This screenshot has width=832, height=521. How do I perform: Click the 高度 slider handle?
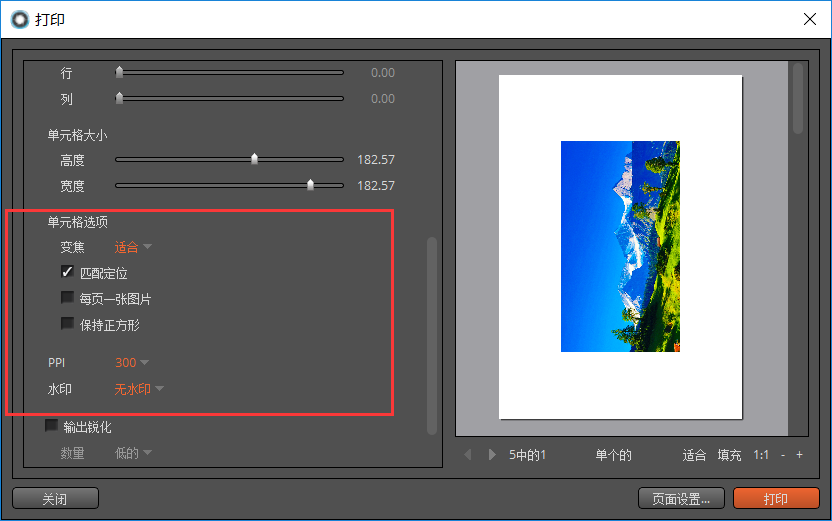point(255,159)
